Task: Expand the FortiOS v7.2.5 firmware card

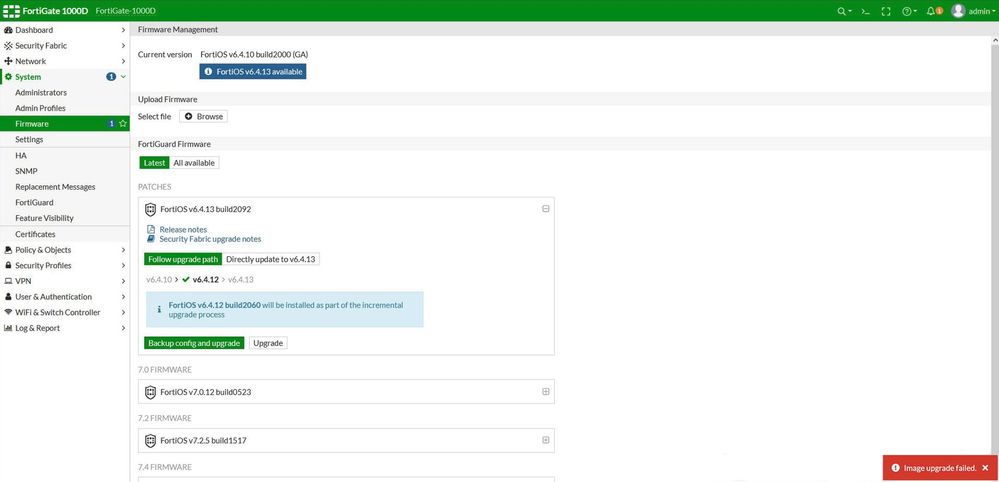Action: pos(545,440)
